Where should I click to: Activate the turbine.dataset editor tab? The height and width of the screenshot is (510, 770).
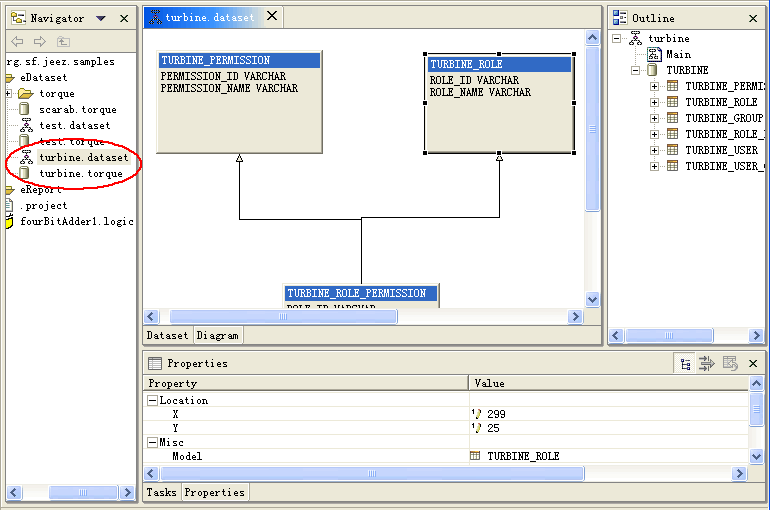(x=210, y=18)
